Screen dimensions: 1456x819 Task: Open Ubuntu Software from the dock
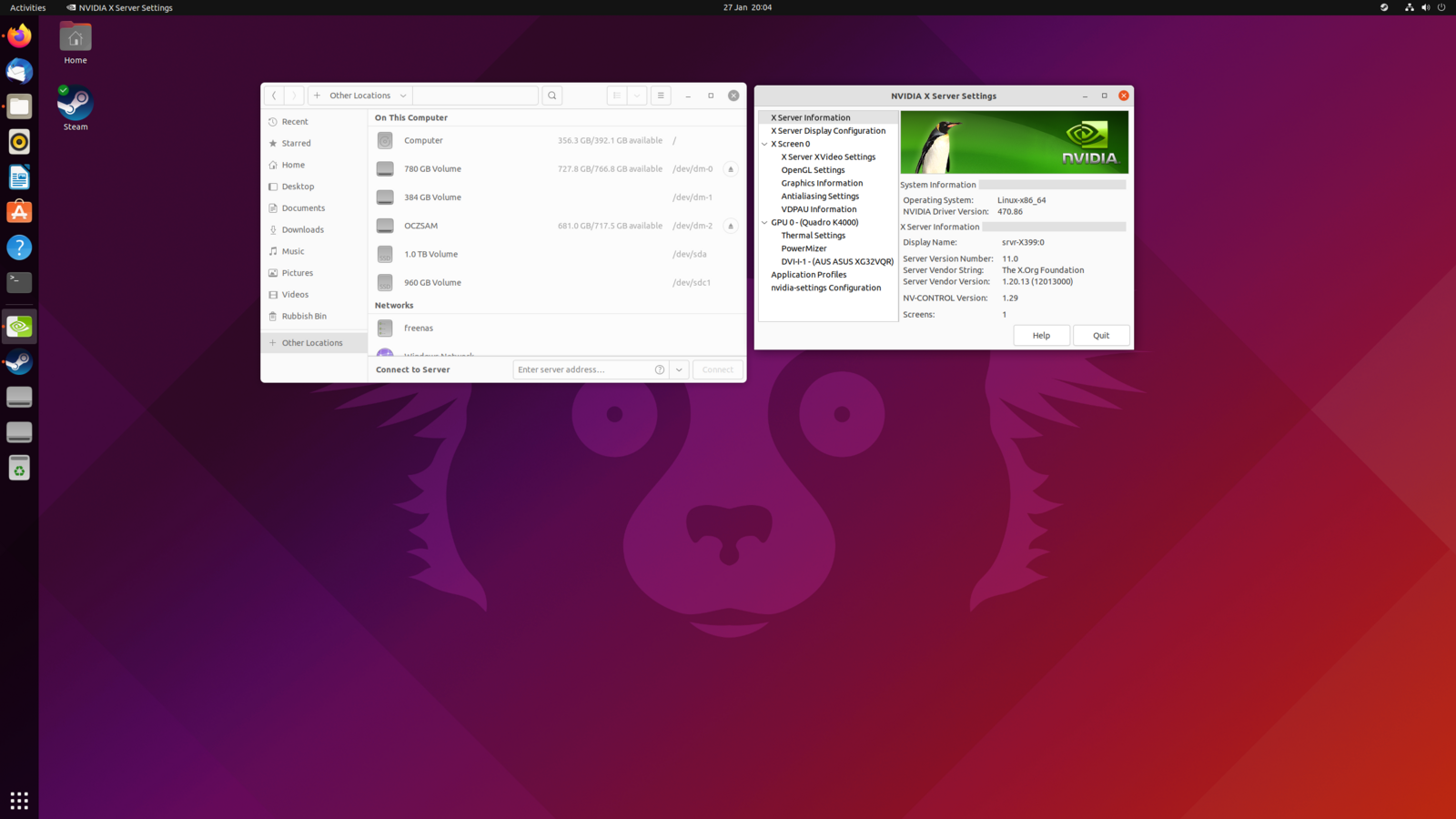coord(19,212)
